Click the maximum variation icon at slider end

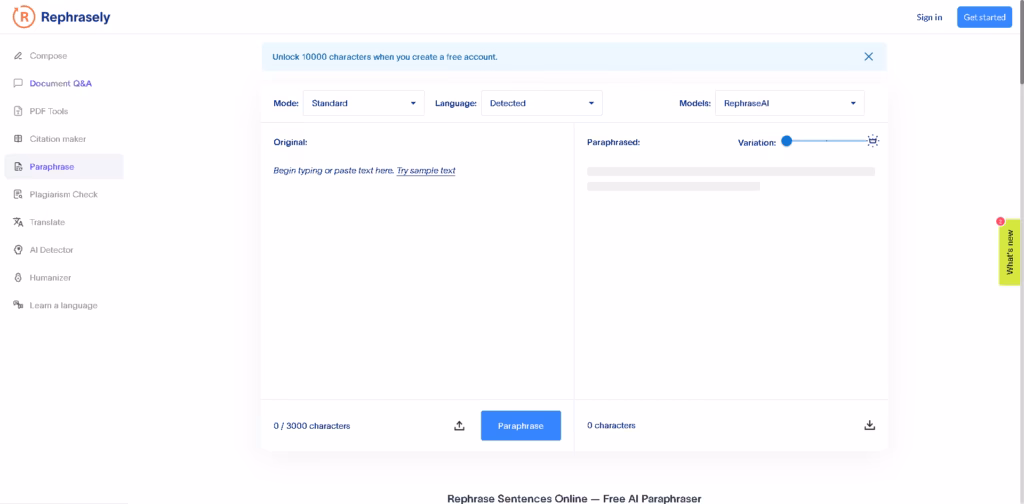tap(873, 141)
